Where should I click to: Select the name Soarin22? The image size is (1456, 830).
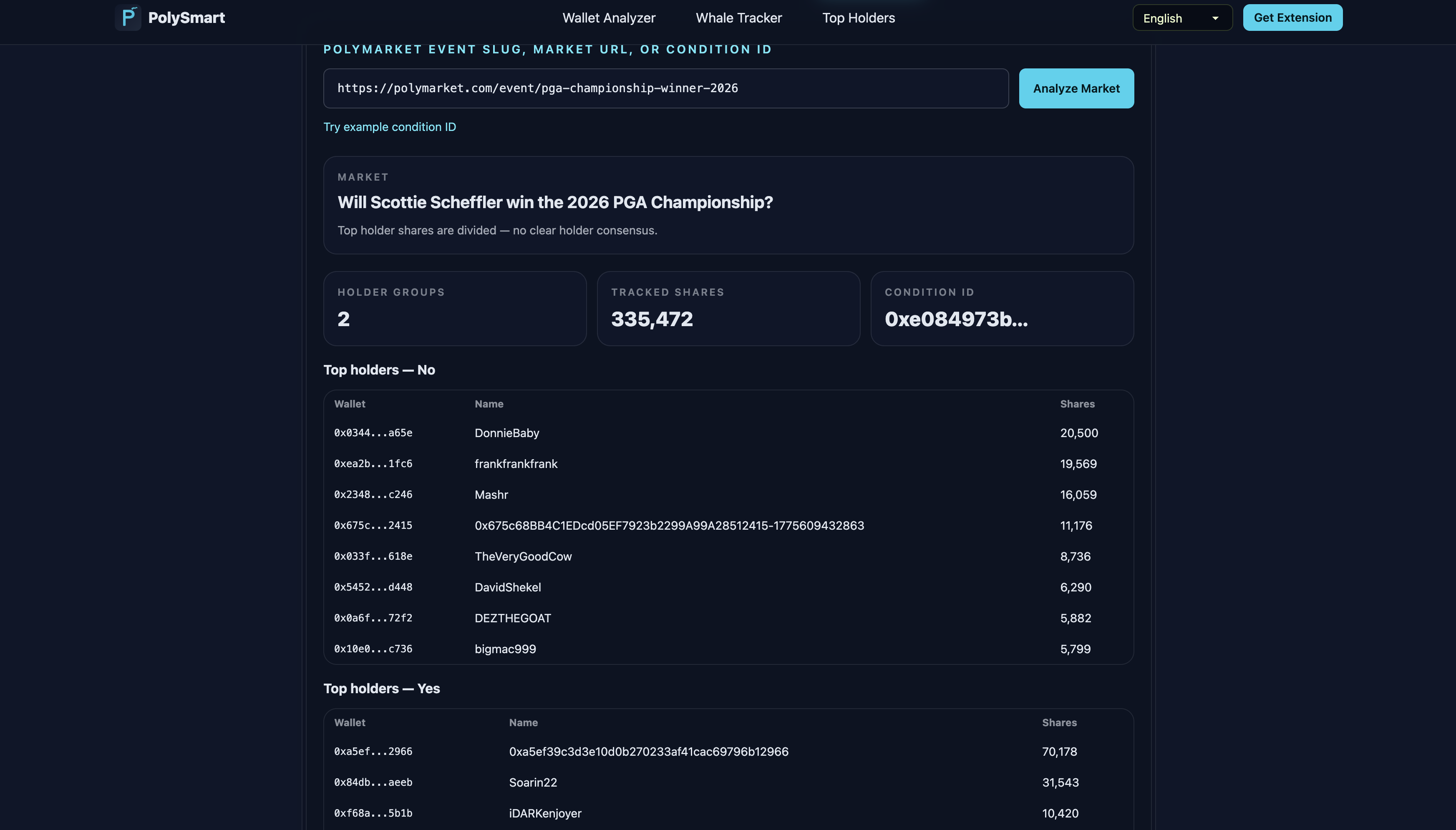pyautogui.click(x=532, y=783)
